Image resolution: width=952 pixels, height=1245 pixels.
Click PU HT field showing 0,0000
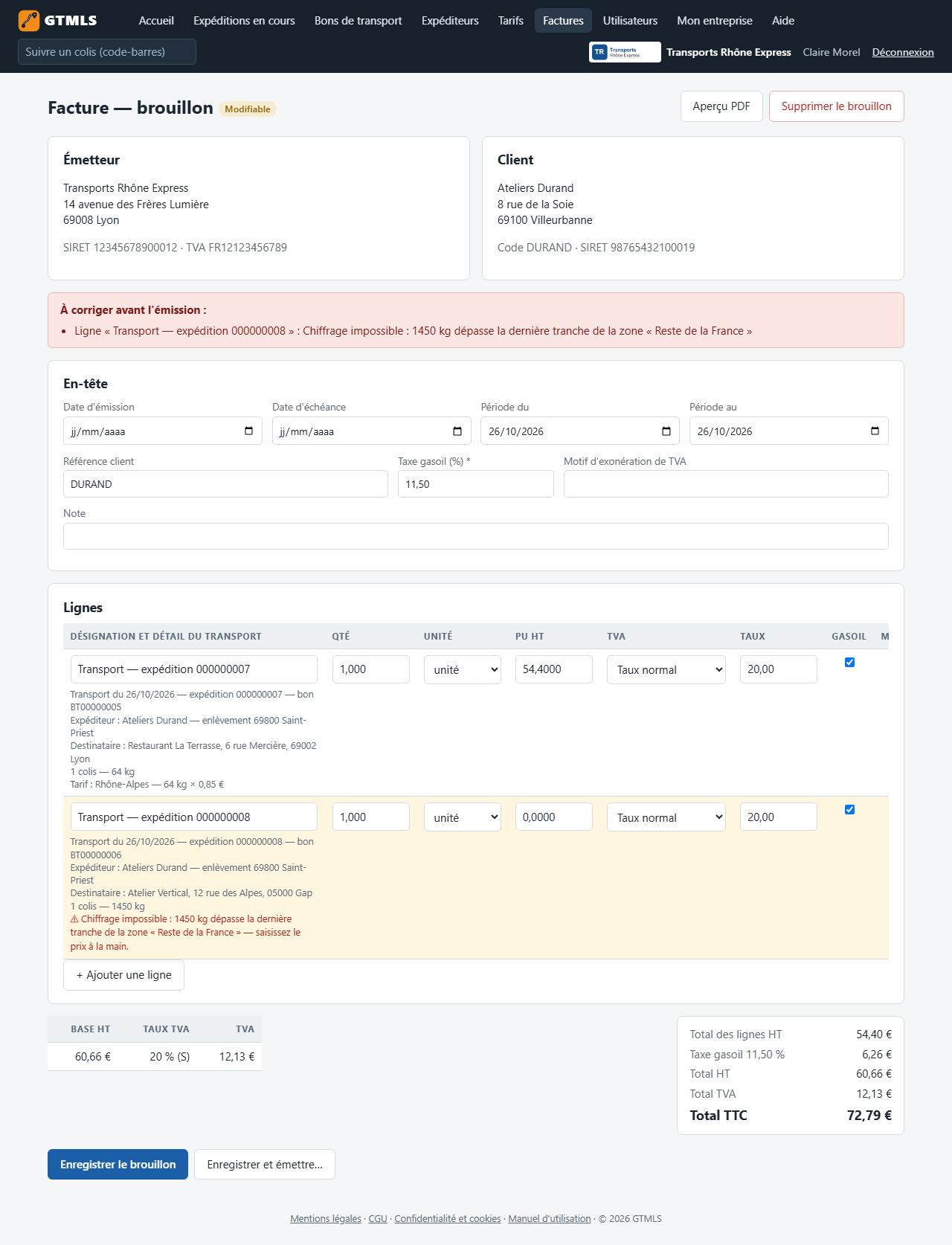[554, 817]
